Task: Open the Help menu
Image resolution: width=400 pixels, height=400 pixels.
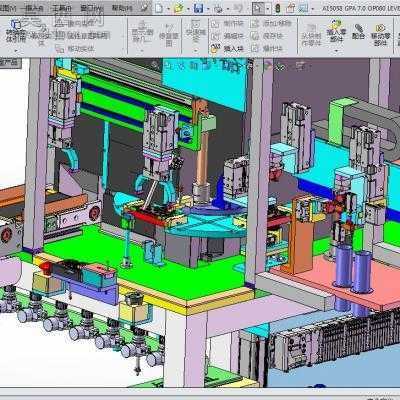Action: [x=122, y=9]
